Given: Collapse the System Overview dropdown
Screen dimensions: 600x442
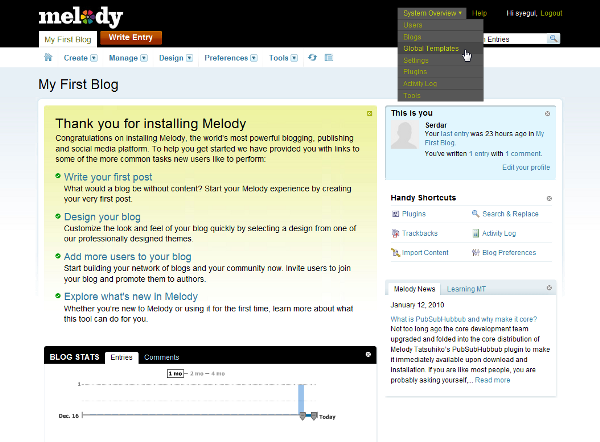Looking at the screenshot, I should (432, 13).
